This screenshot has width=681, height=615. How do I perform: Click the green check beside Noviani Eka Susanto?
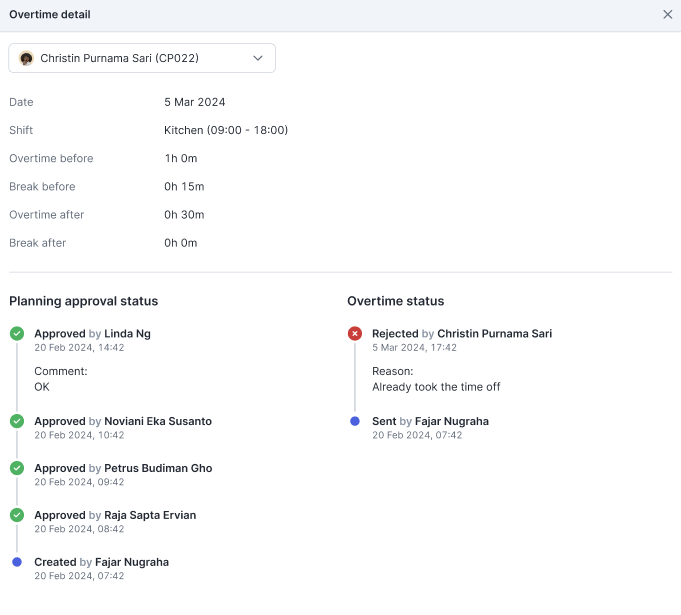(17, 421)
